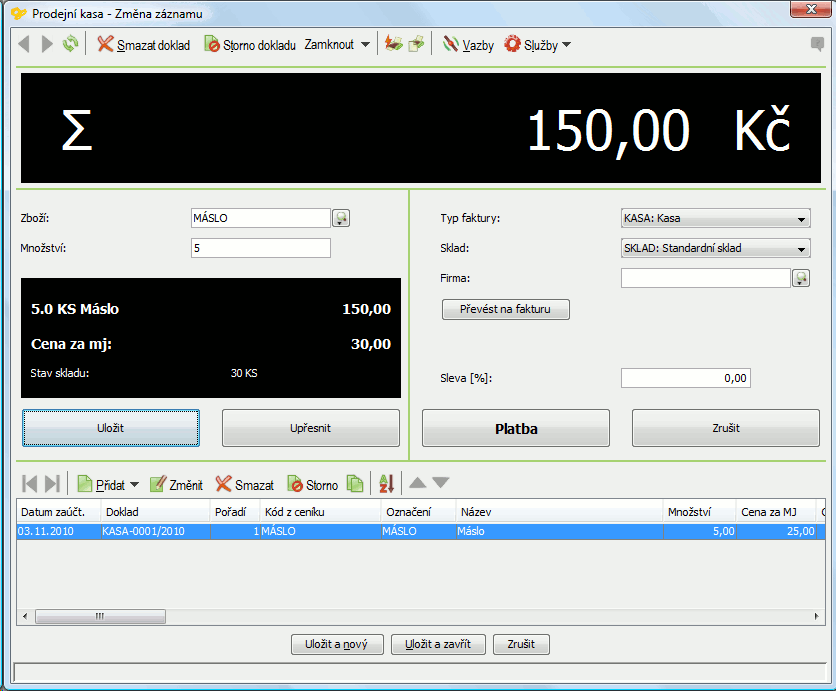Click the Upřesnit button
The image size is (836, 691).
pyautogui.click(x=311, y=428)
